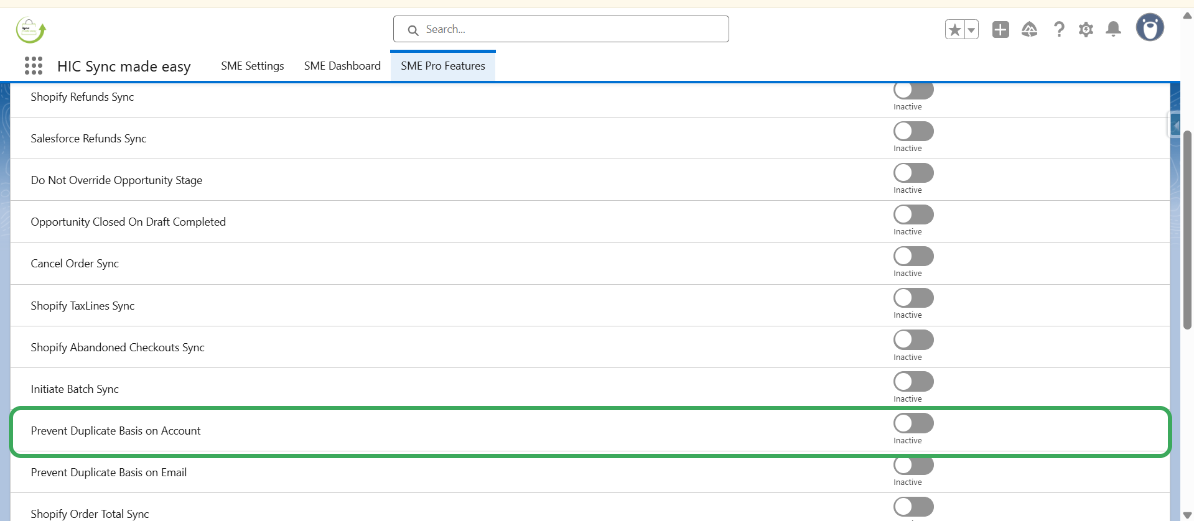1194x521 pixels.
Task: Open the Setup gear icon
Action: (1086, 30)
